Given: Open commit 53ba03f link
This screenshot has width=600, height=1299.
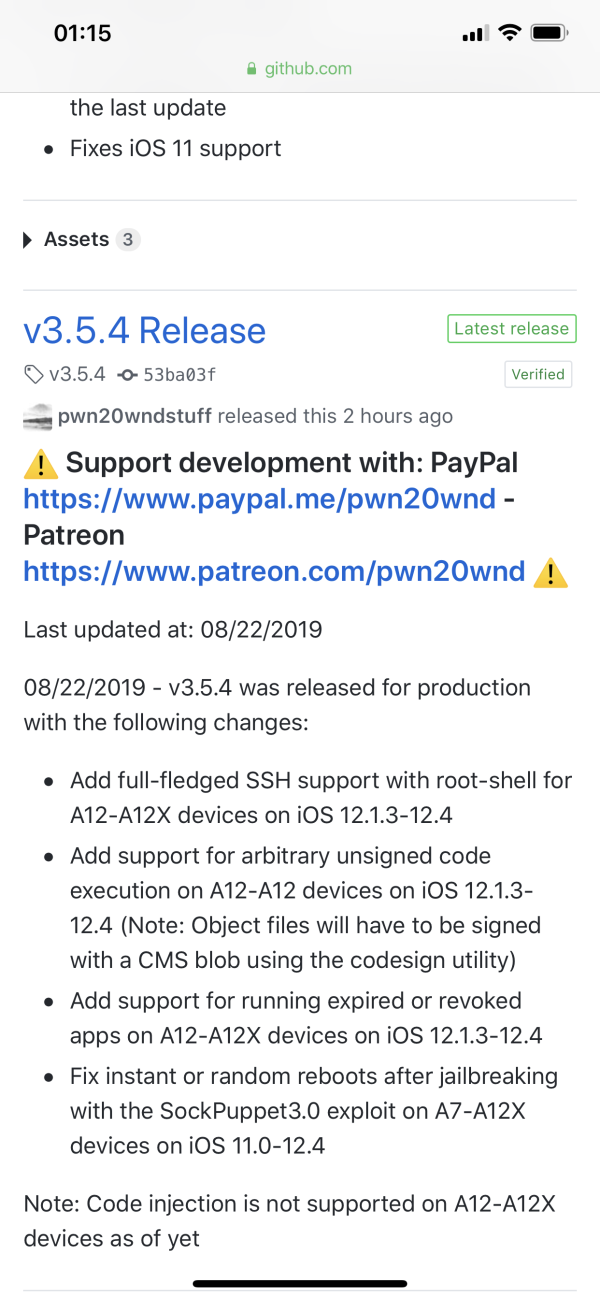Looking at the screenshot, I should click(180, 375).
